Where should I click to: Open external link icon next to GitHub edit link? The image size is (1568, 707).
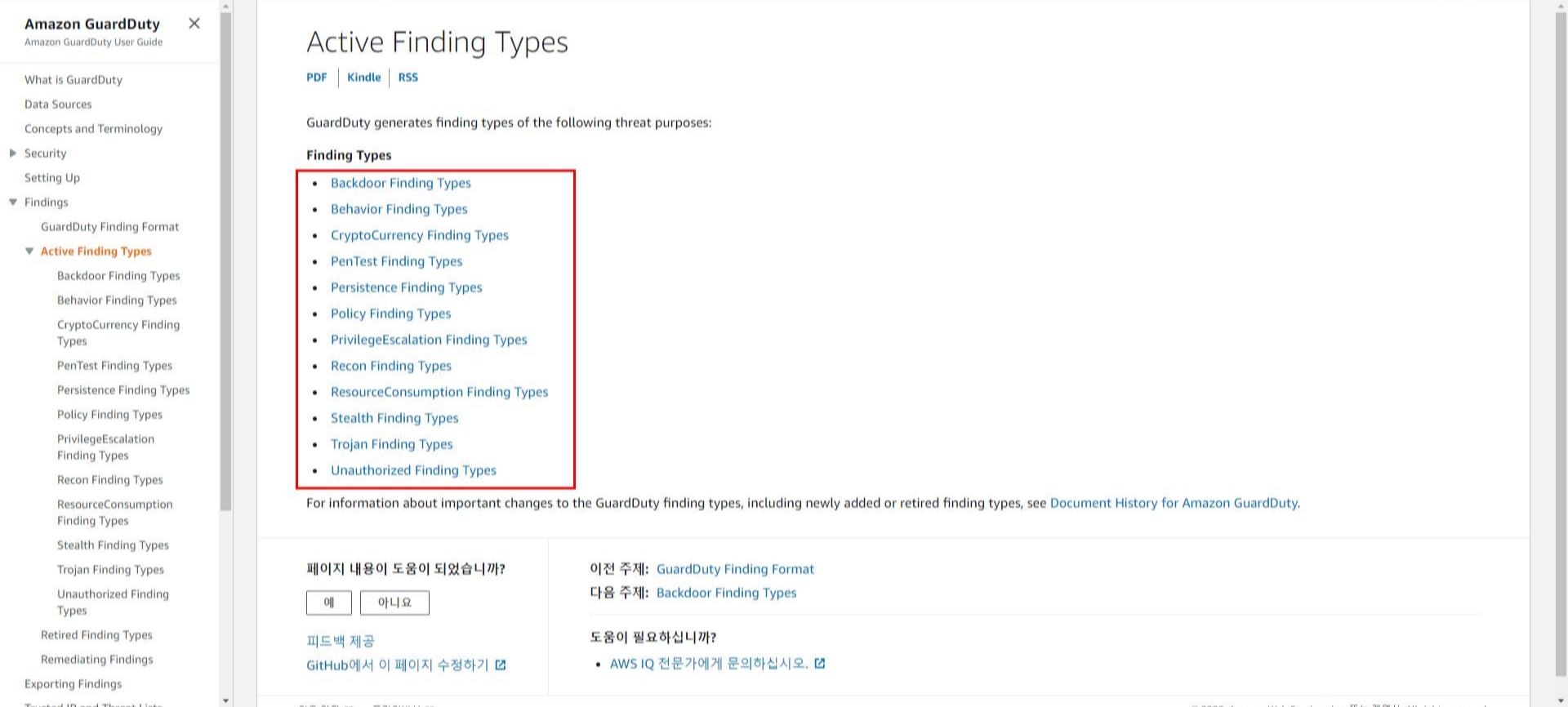(501, 665)
